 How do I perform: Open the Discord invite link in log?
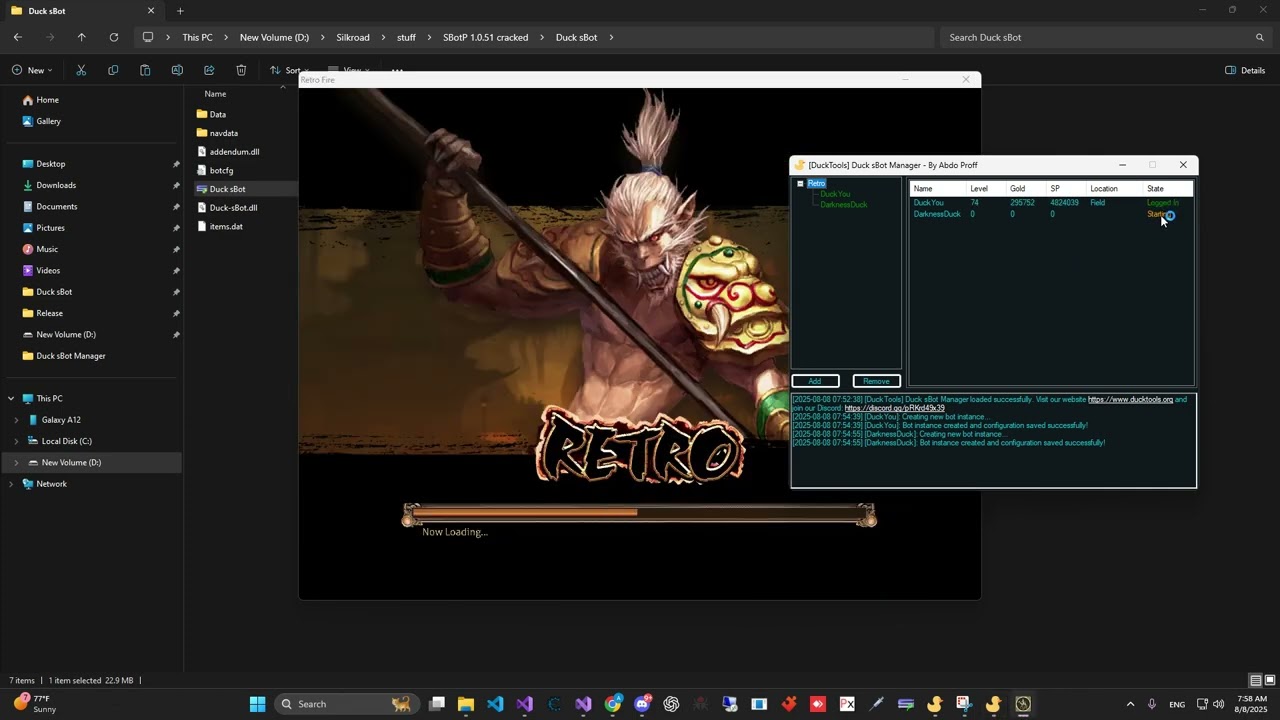coord(894,408)
